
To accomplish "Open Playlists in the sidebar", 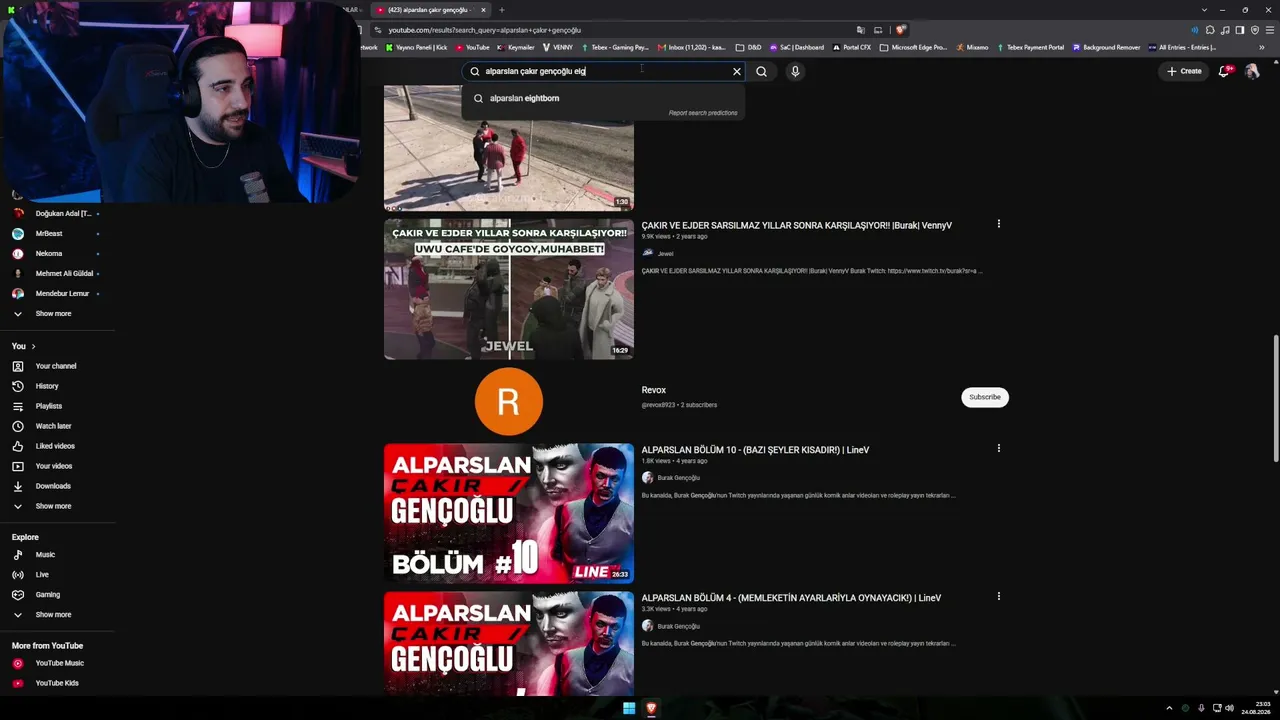I will (49, 406).
